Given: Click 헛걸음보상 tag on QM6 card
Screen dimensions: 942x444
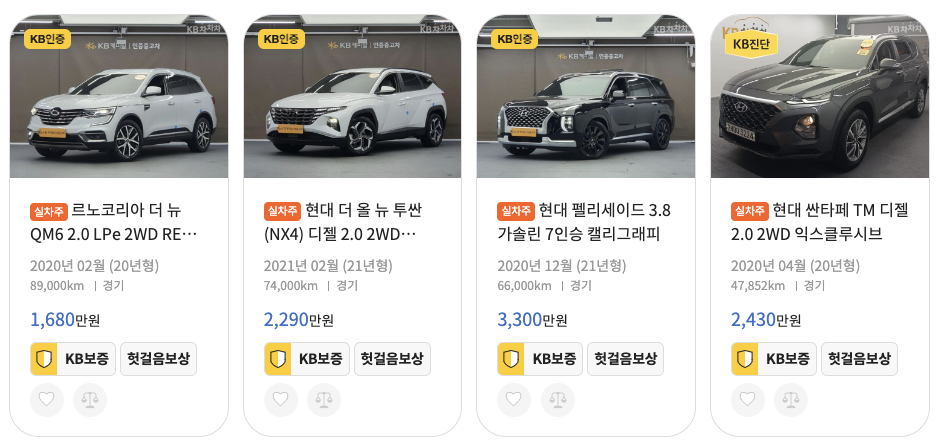Looking at the screenshot, I should tap(159, 359).
